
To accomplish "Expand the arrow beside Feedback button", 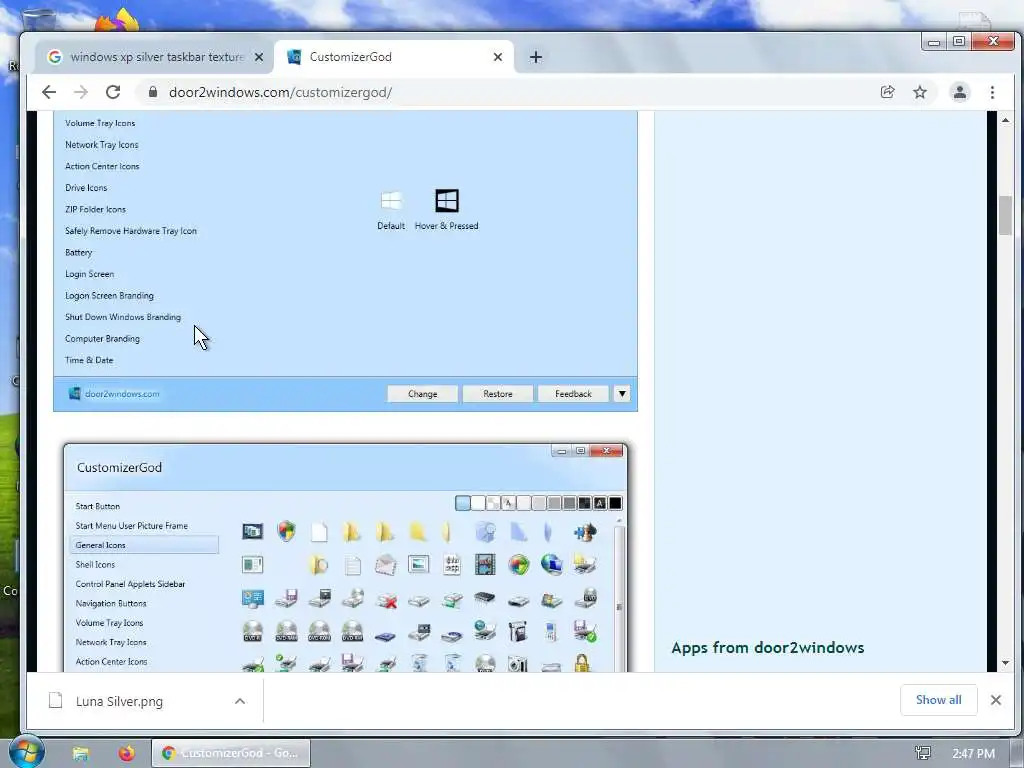I will (x=622, y=394).
